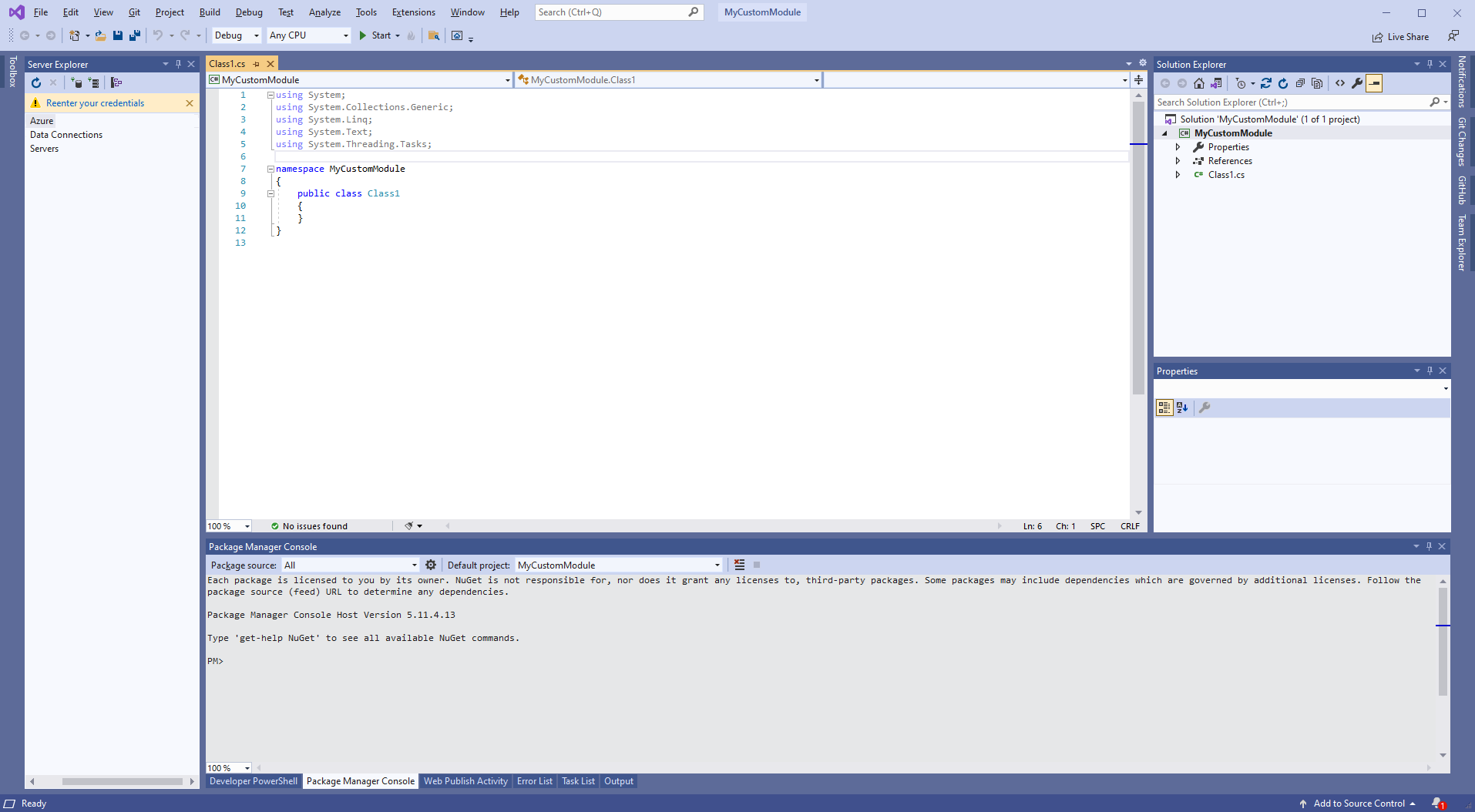Click the Alphabetical sort icon in Properties
1475x812 pixels.
[x=1182, y=408]
